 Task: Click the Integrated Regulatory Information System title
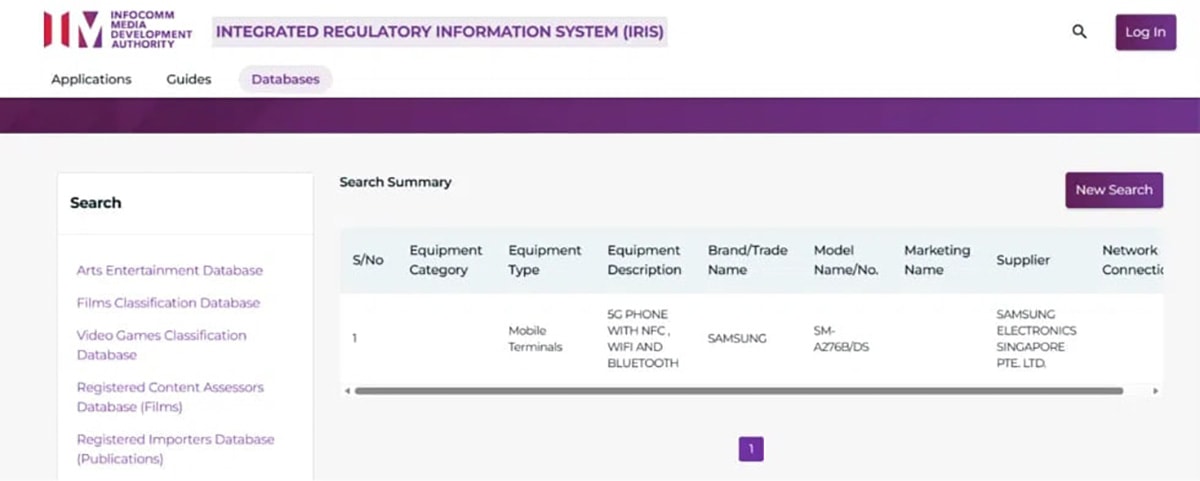440,32
